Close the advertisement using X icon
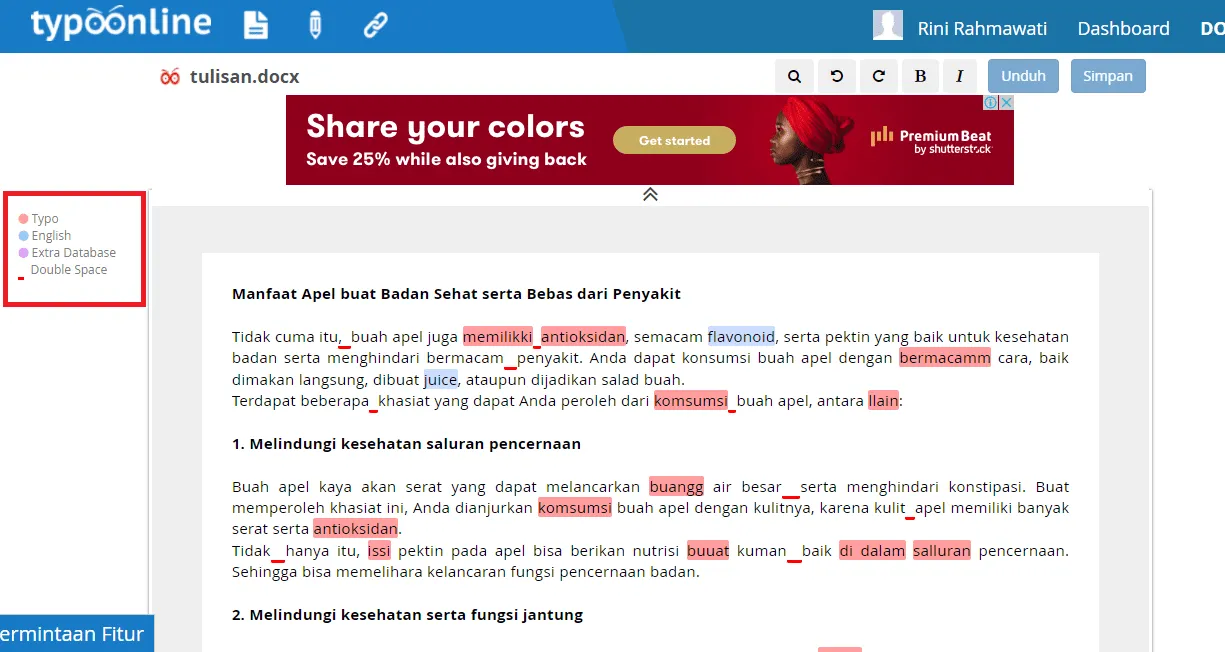Viewport: 1225px width, 652px height. (x=1007, y=102)
